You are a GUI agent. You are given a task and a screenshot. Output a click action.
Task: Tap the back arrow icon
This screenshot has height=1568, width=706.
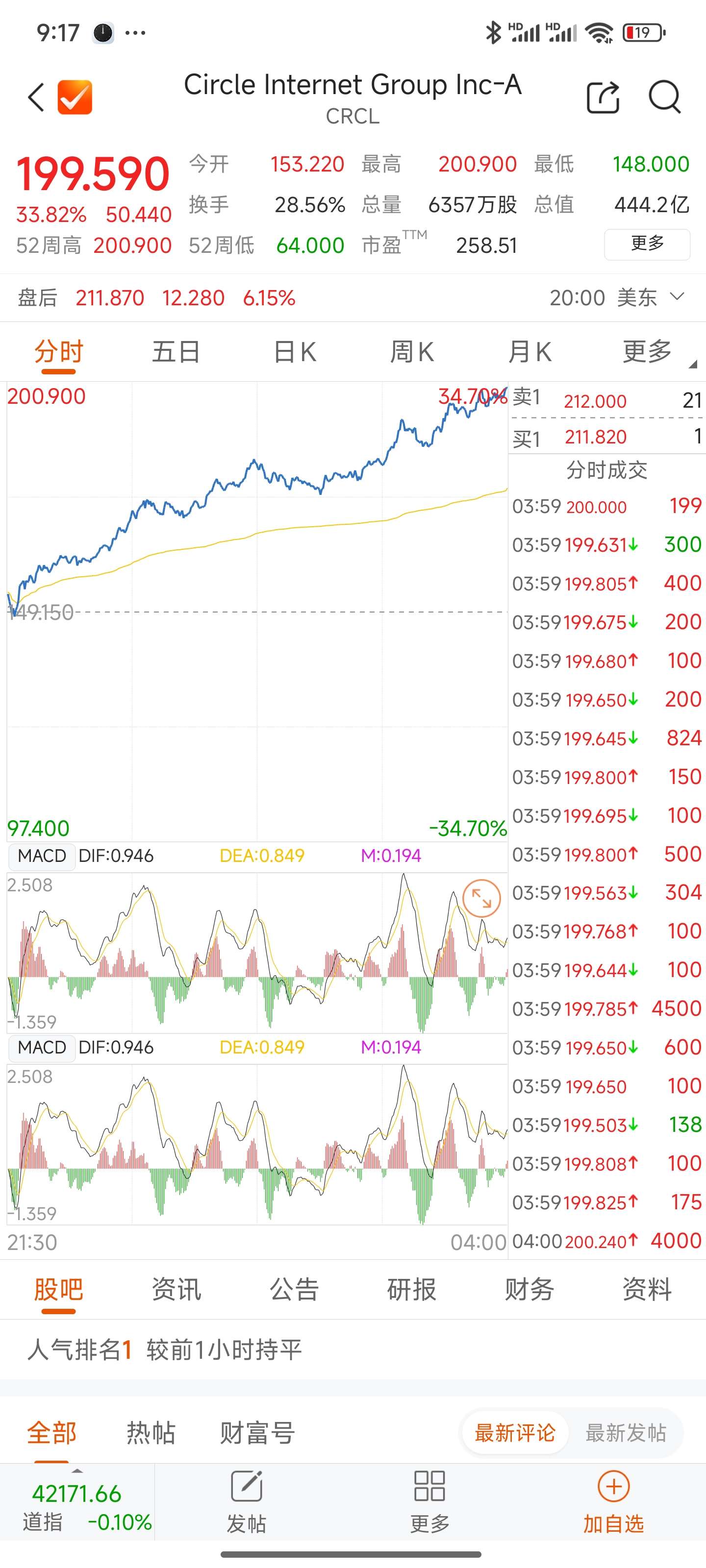[37, 98]
